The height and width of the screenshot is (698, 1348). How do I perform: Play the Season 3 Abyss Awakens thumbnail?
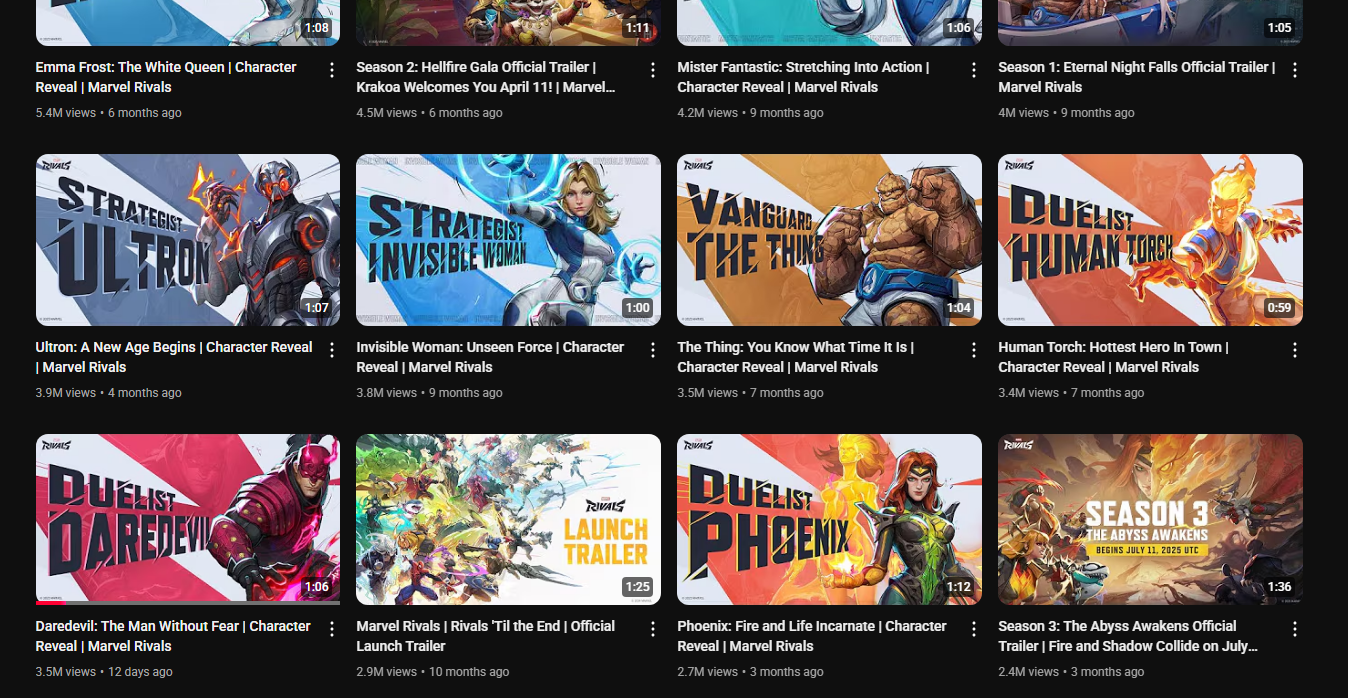coord(1150,519)
